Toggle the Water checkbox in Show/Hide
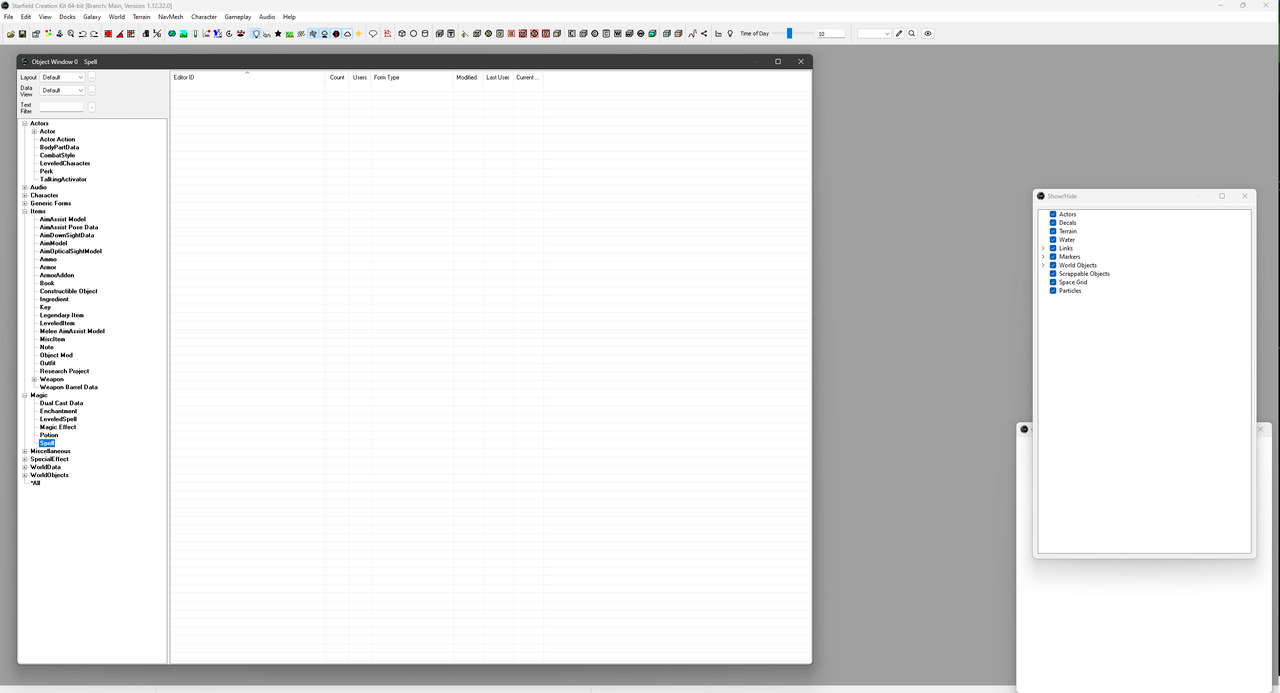Screen dimensions: 1280x693 1053,240
